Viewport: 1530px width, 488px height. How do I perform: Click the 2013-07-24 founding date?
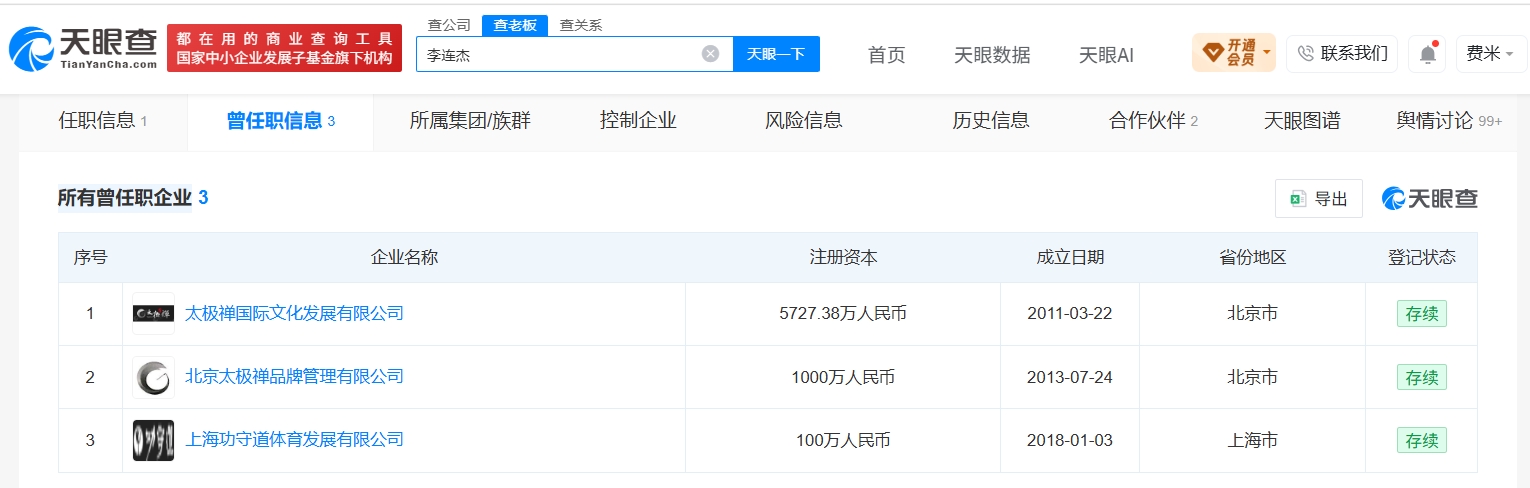click(x=1070, y=377)
